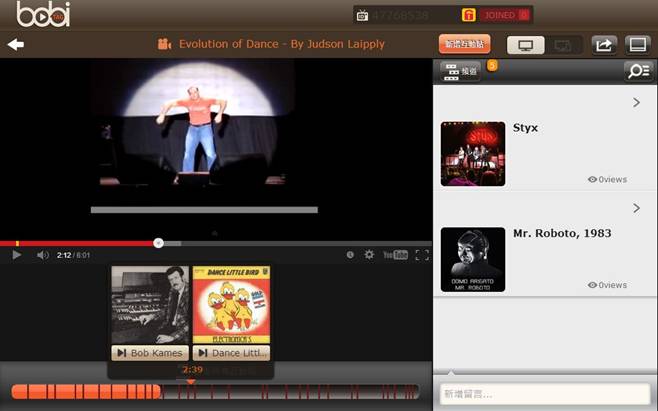Image resolution: width=658 pixels, height=411 pixels.
Task: Open video settings gear
Action: [x=369, y=255]
